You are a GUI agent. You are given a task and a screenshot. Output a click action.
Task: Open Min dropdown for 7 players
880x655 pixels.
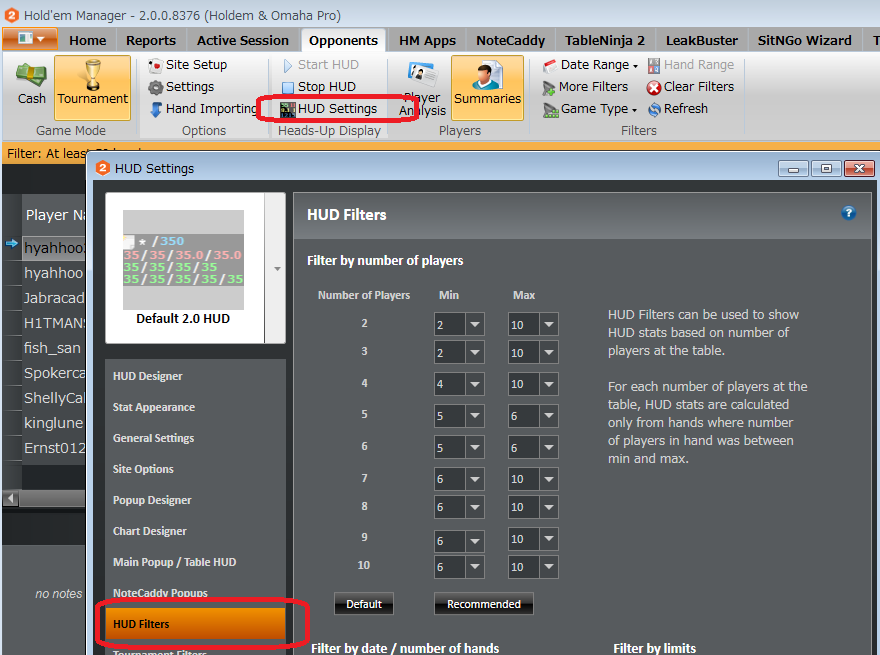[475, 479]
